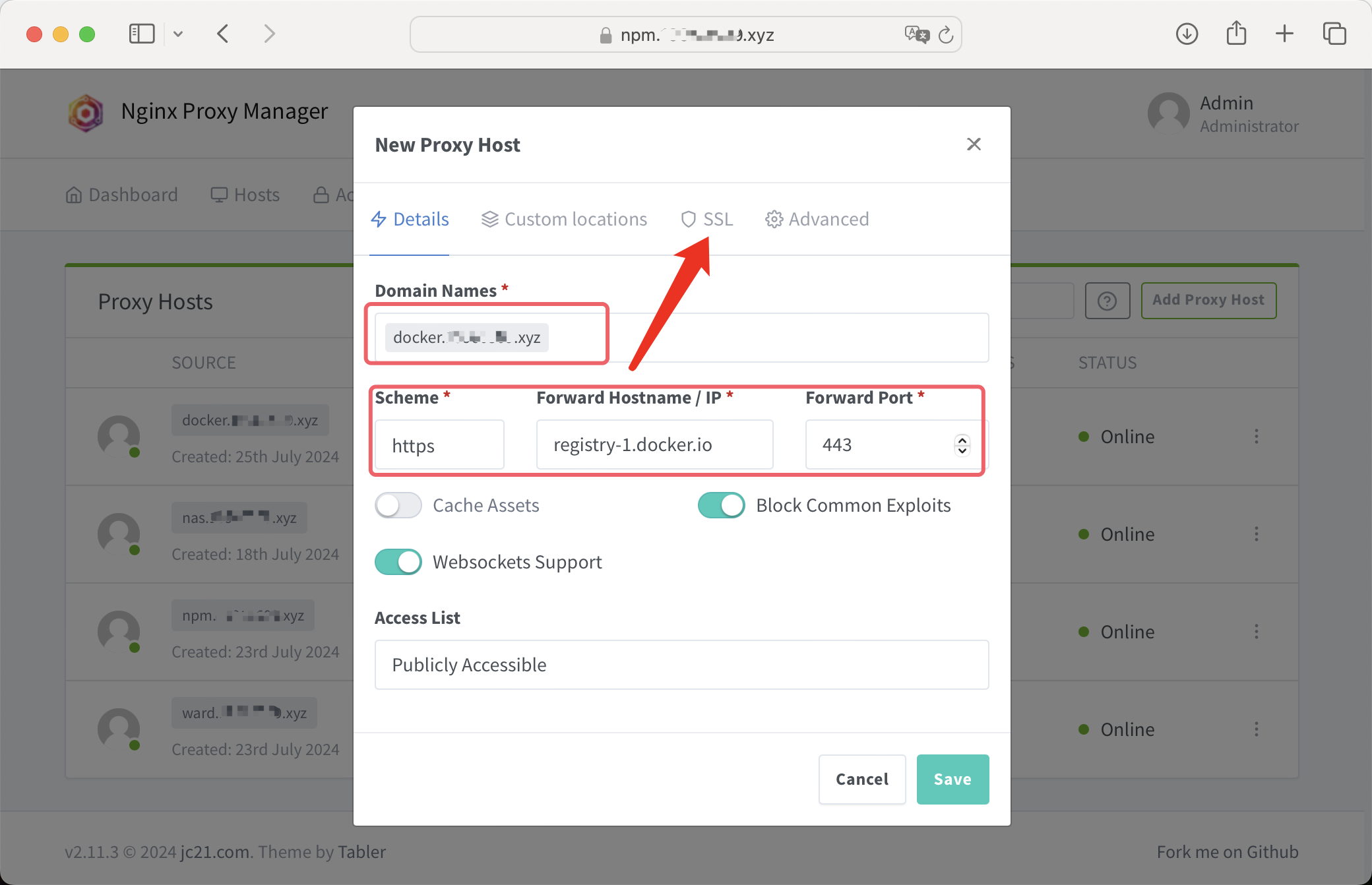Toggle the Websockets Support switch

(x=399, y=561)
